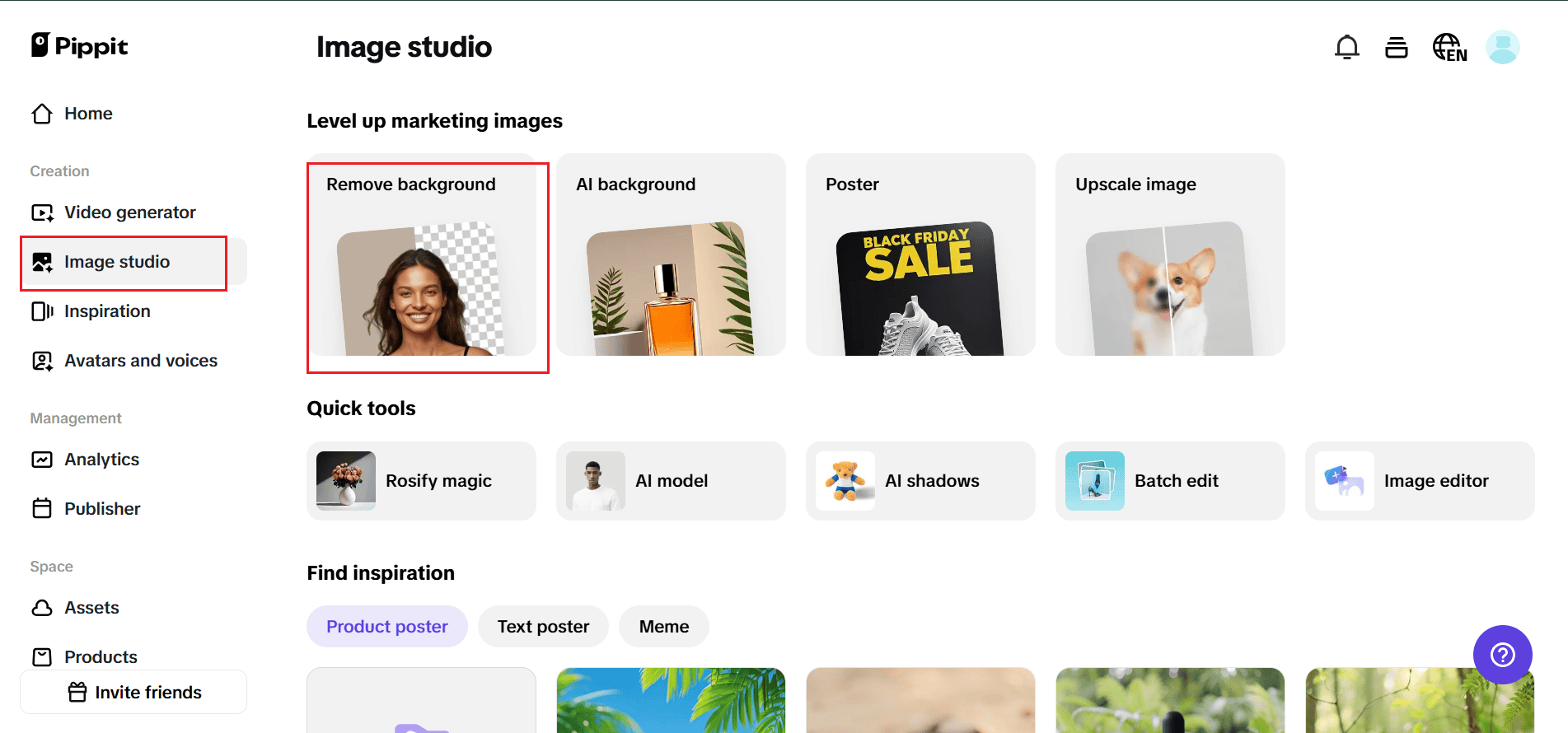
Task: Click the Products box icon
Action: pyautogui.click(x=42, y=657)
